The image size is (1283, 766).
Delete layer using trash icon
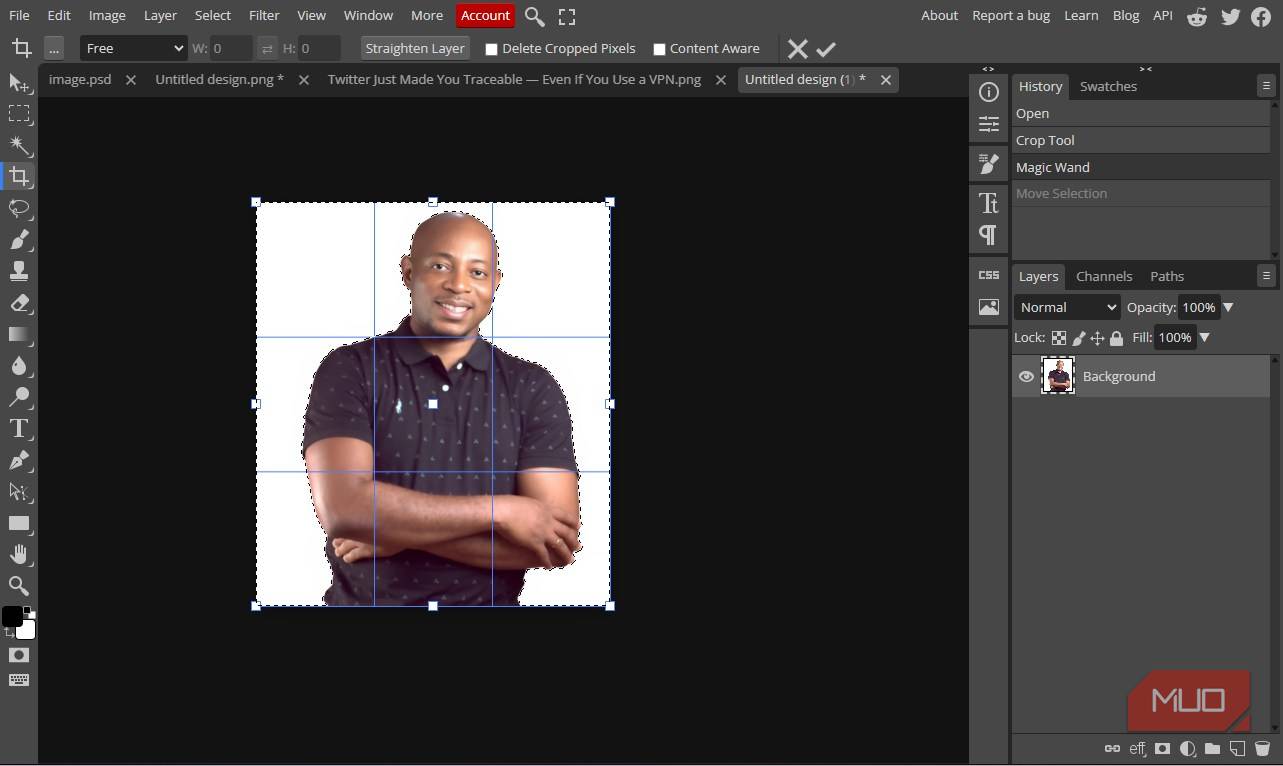(1262, 748)
